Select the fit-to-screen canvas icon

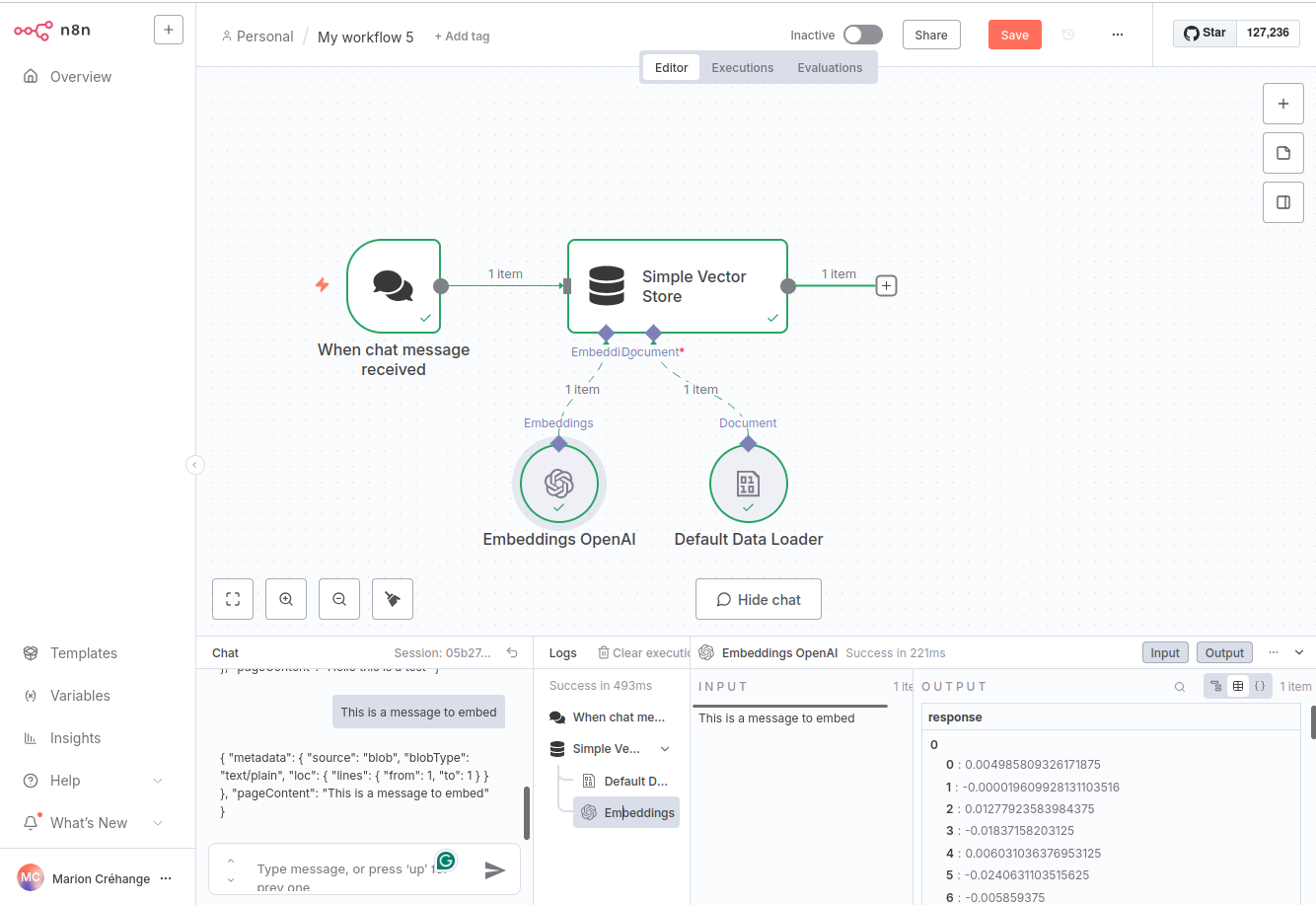232,599
